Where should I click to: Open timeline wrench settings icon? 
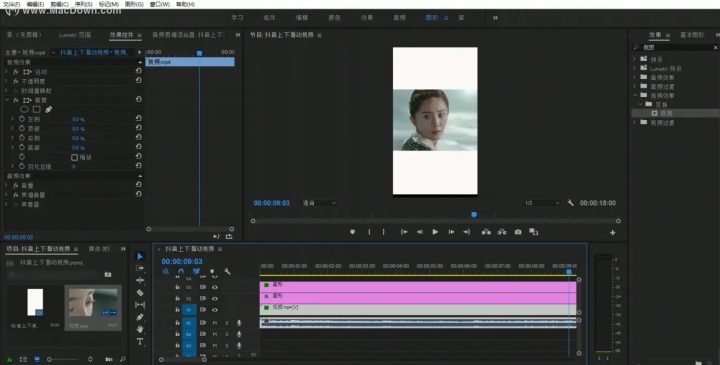[227, 271]
